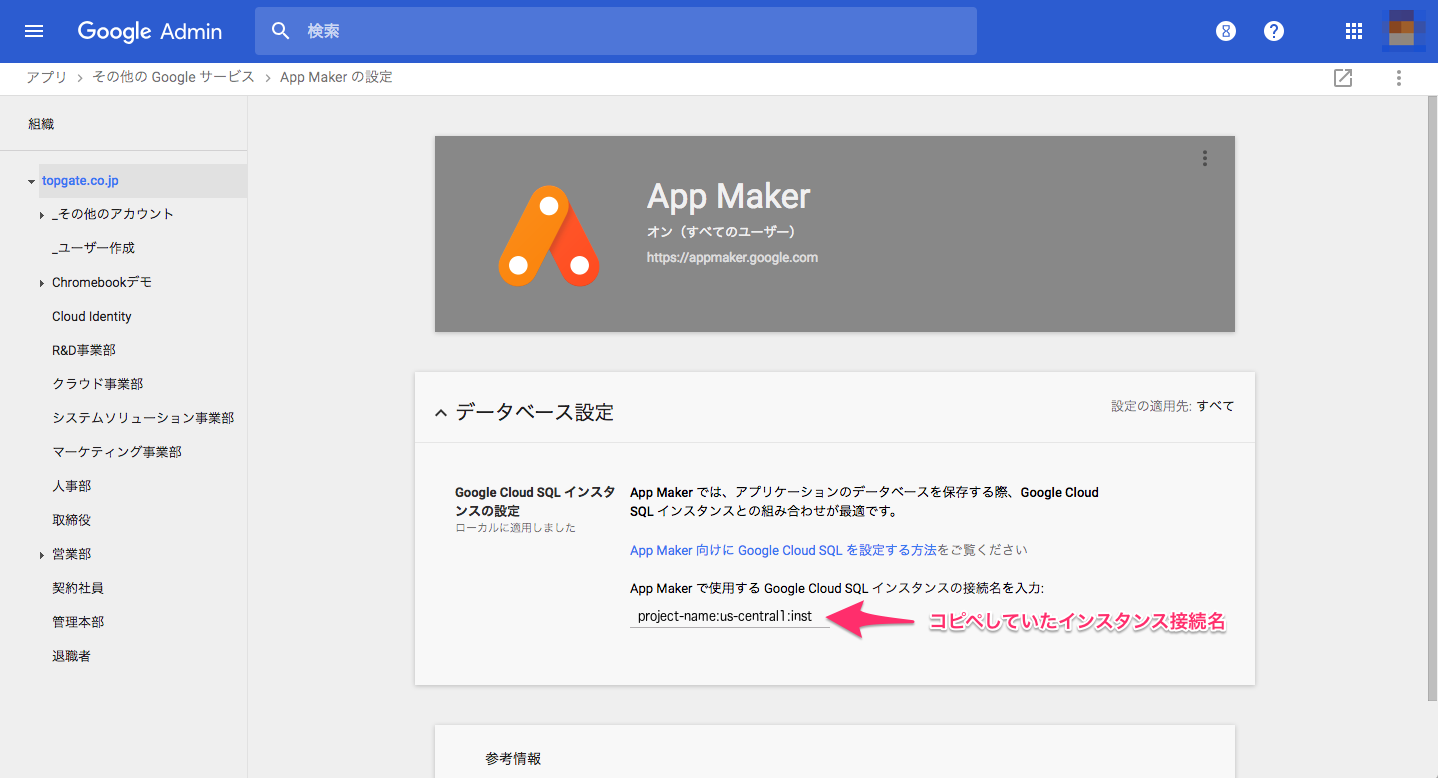Click the search magnifier icon
This screenshot has height=778, width=1438.
point(281,31)
